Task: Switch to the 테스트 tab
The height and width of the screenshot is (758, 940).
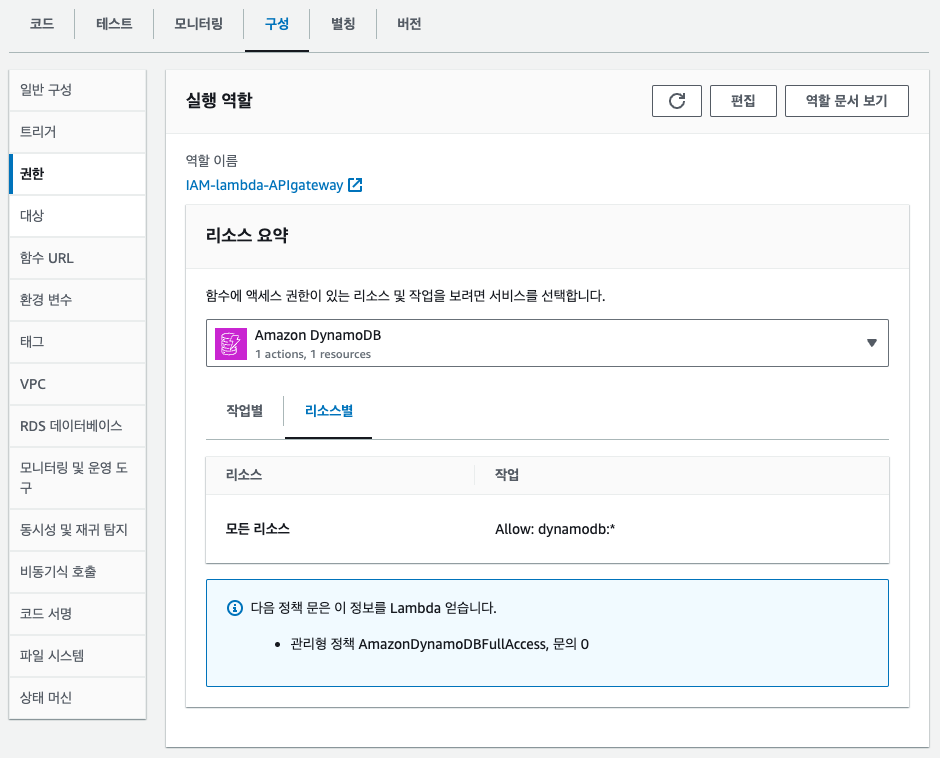Action: coord(114,24)
